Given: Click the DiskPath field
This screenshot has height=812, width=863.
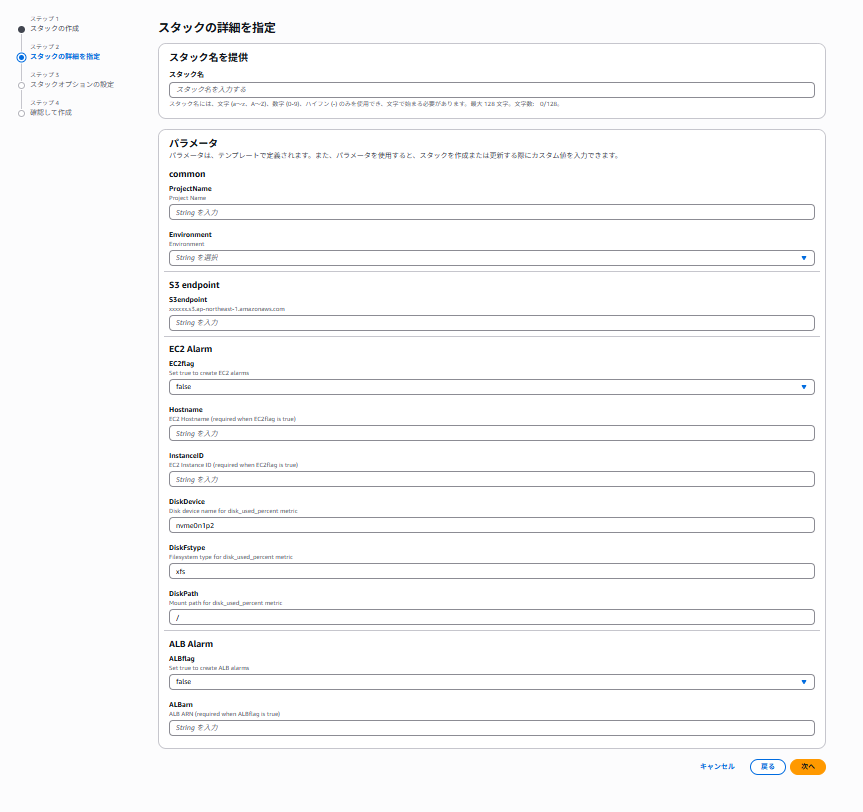Looking at the screenshot, I should click(x=491, y=617).
